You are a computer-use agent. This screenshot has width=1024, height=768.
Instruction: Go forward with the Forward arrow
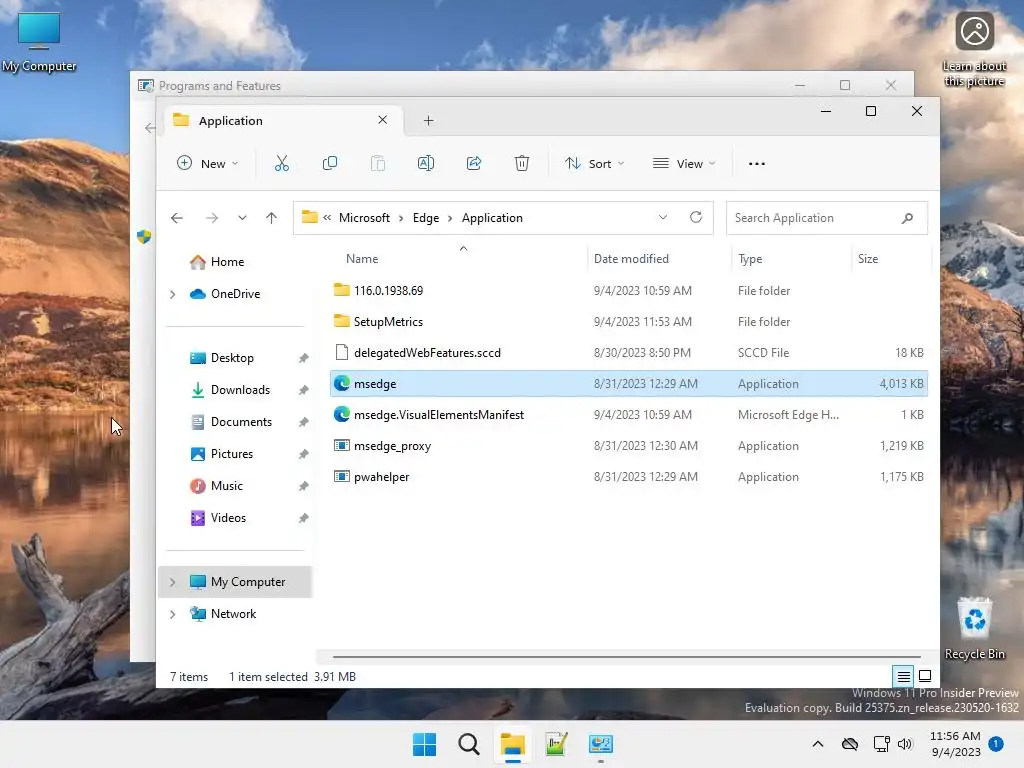212,218
